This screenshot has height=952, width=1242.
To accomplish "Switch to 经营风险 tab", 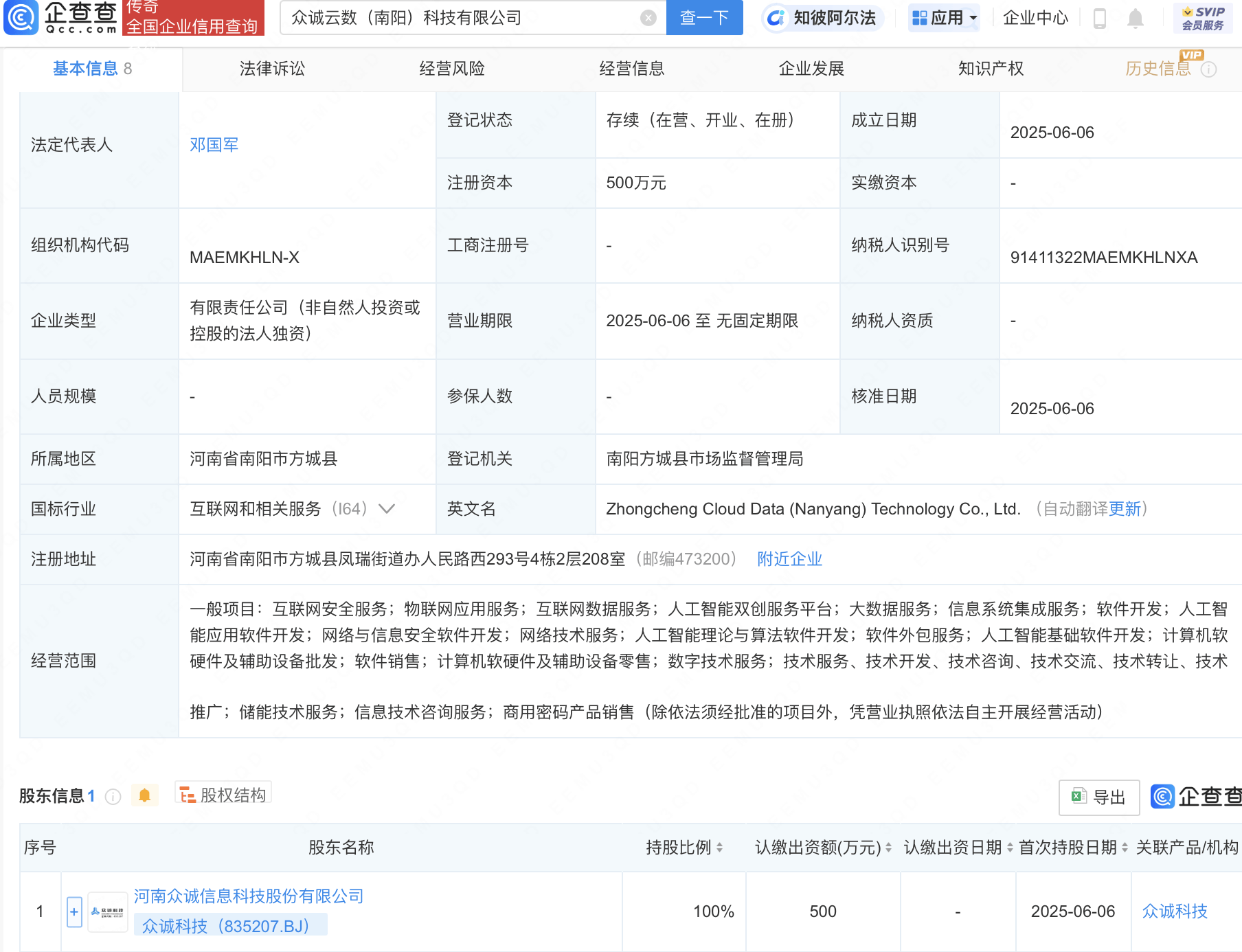I will coord(452,69).
